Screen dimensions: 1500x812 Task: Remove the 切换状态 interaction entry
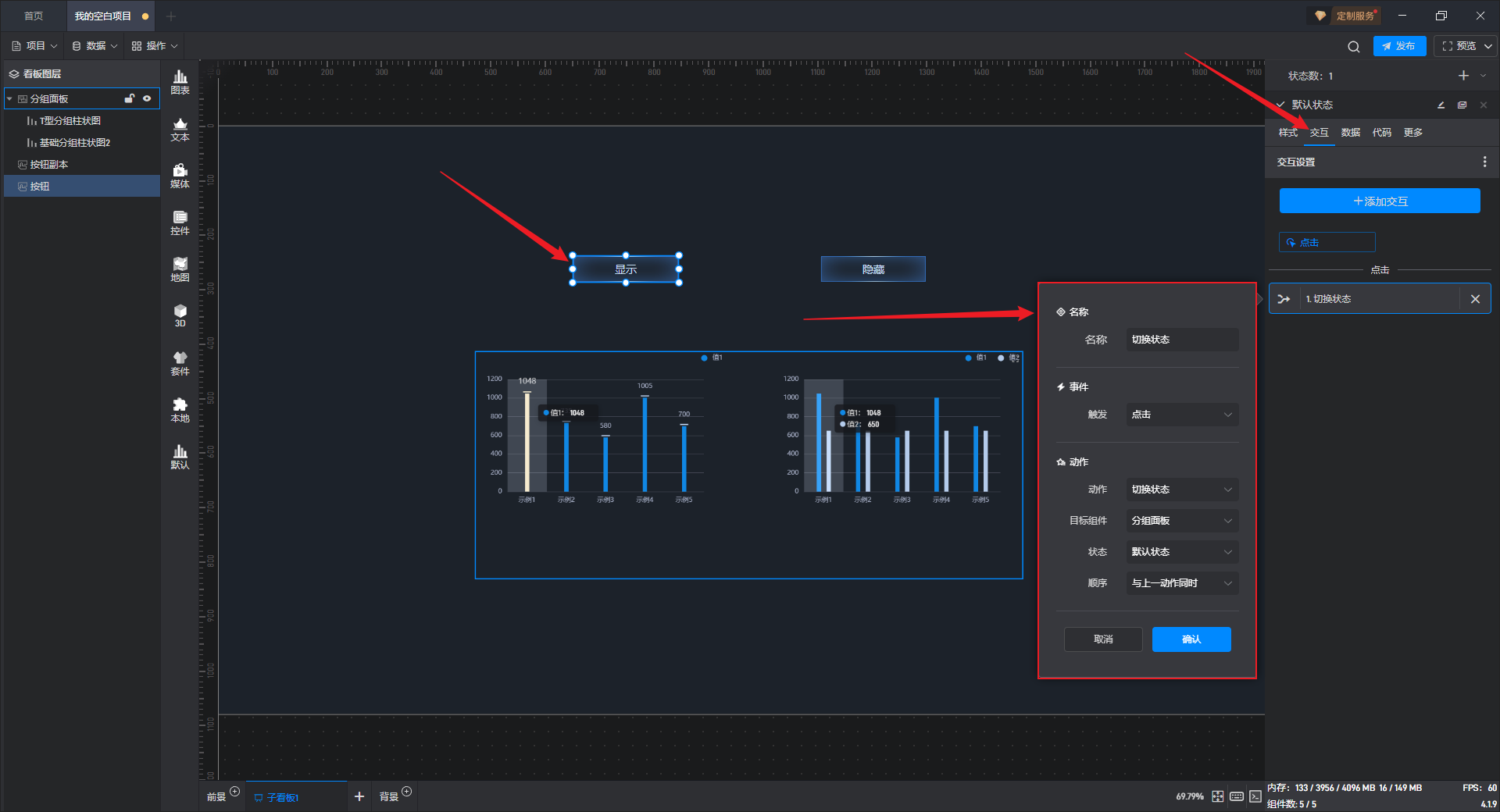pos(1475,299)
